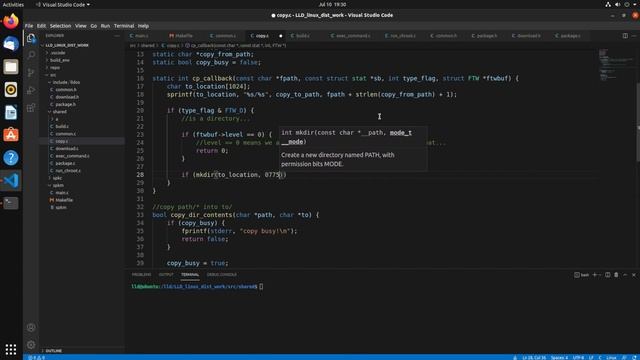
Task: Open the Search view in activity bar
Action: pos(31,55)
